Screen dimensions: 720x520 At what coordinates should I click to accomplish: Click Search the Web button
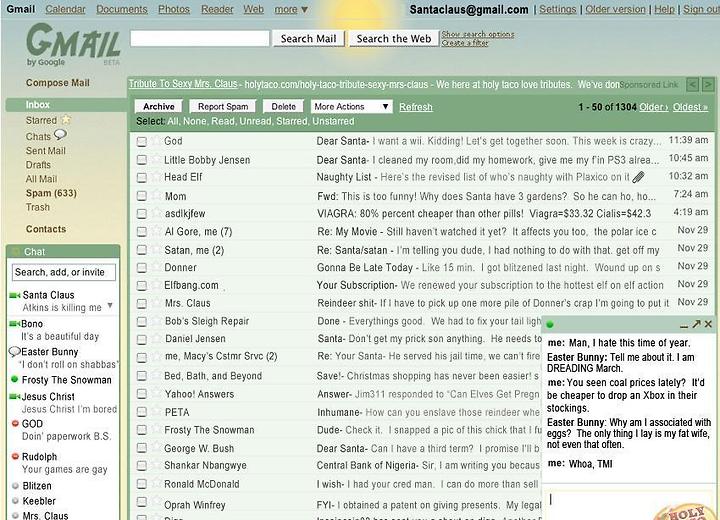click(x=394, y=39)
